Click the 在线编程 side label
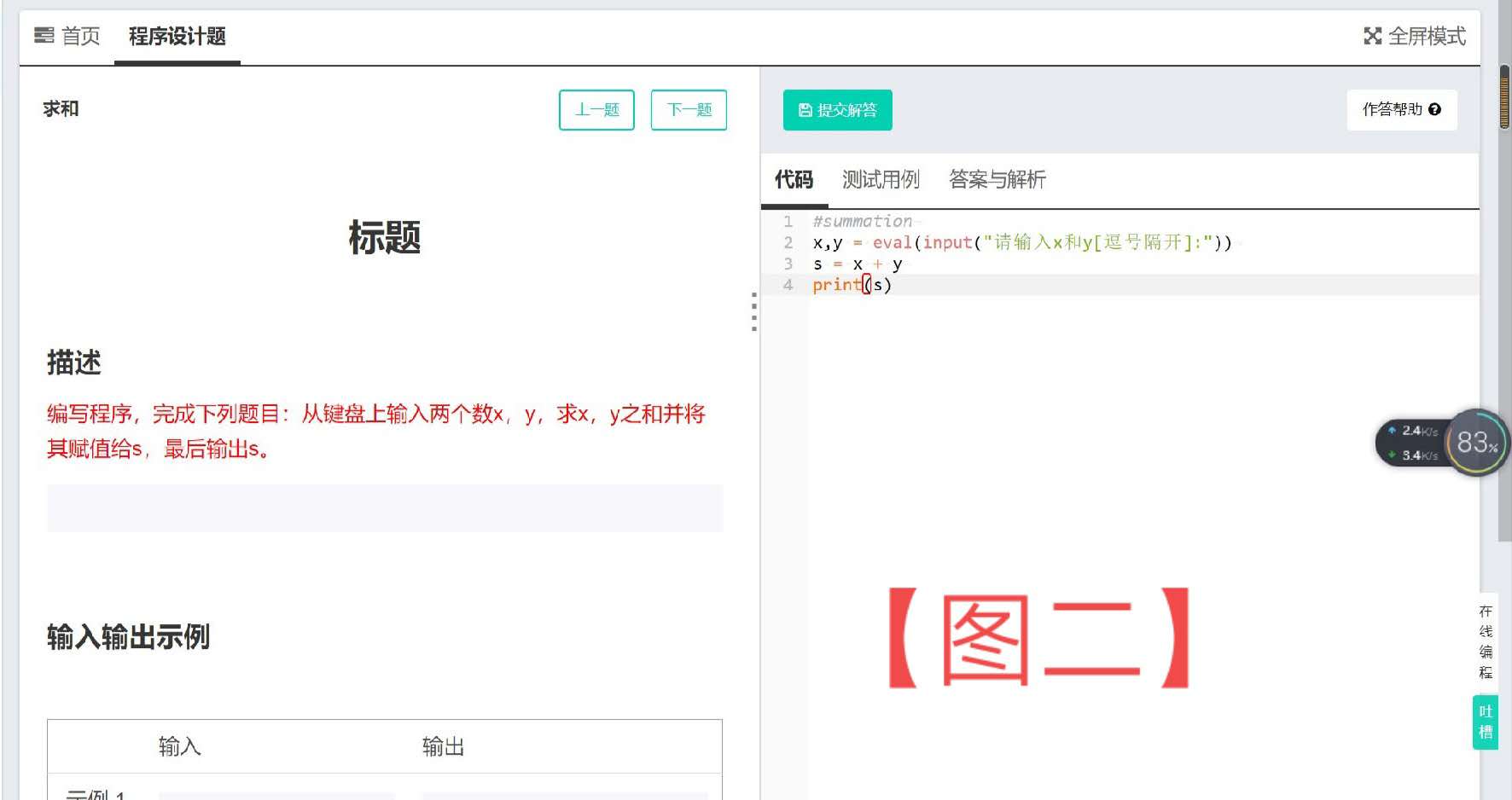 click(x=1486, y=642)
